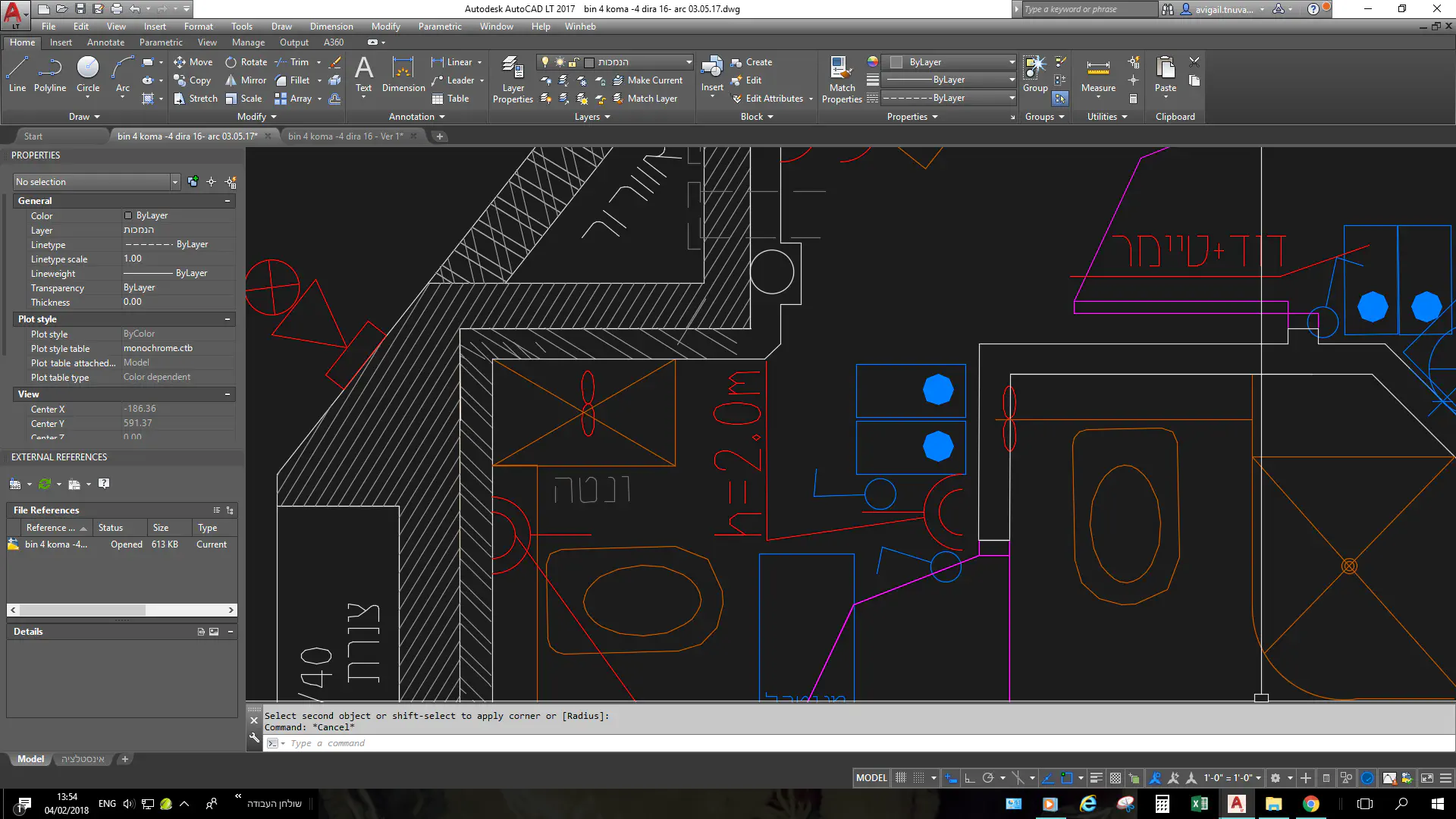Open the layer name dropdown

pos(689,62)
